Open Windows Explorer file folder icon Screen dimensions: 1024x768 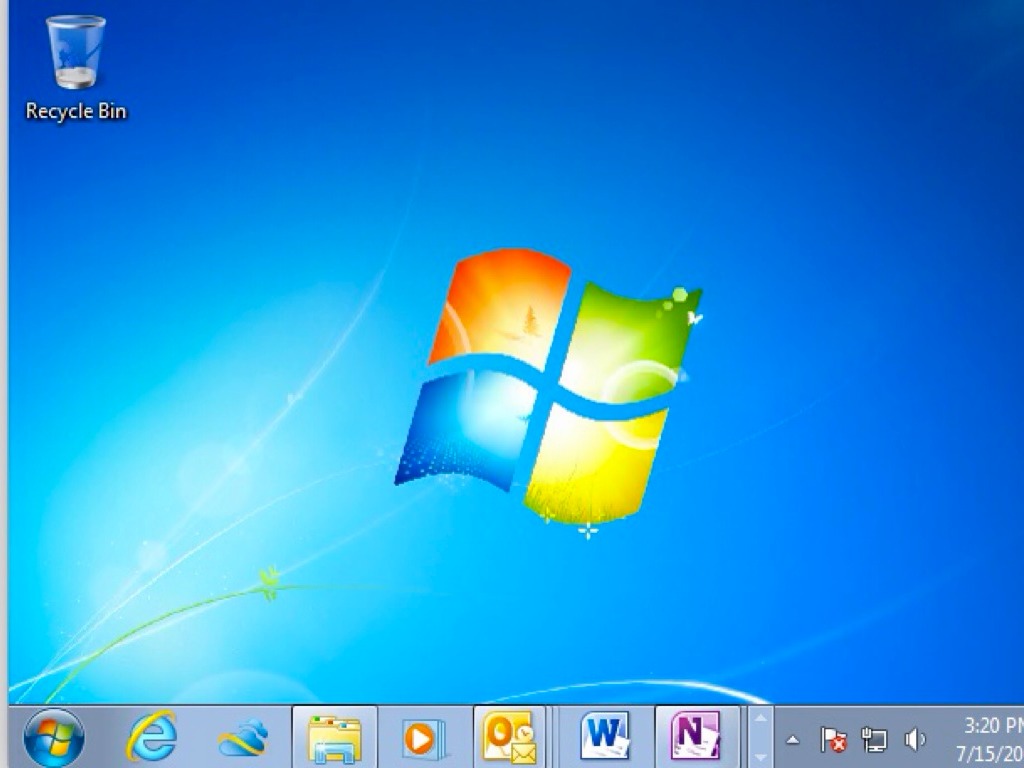coord(334,739)
